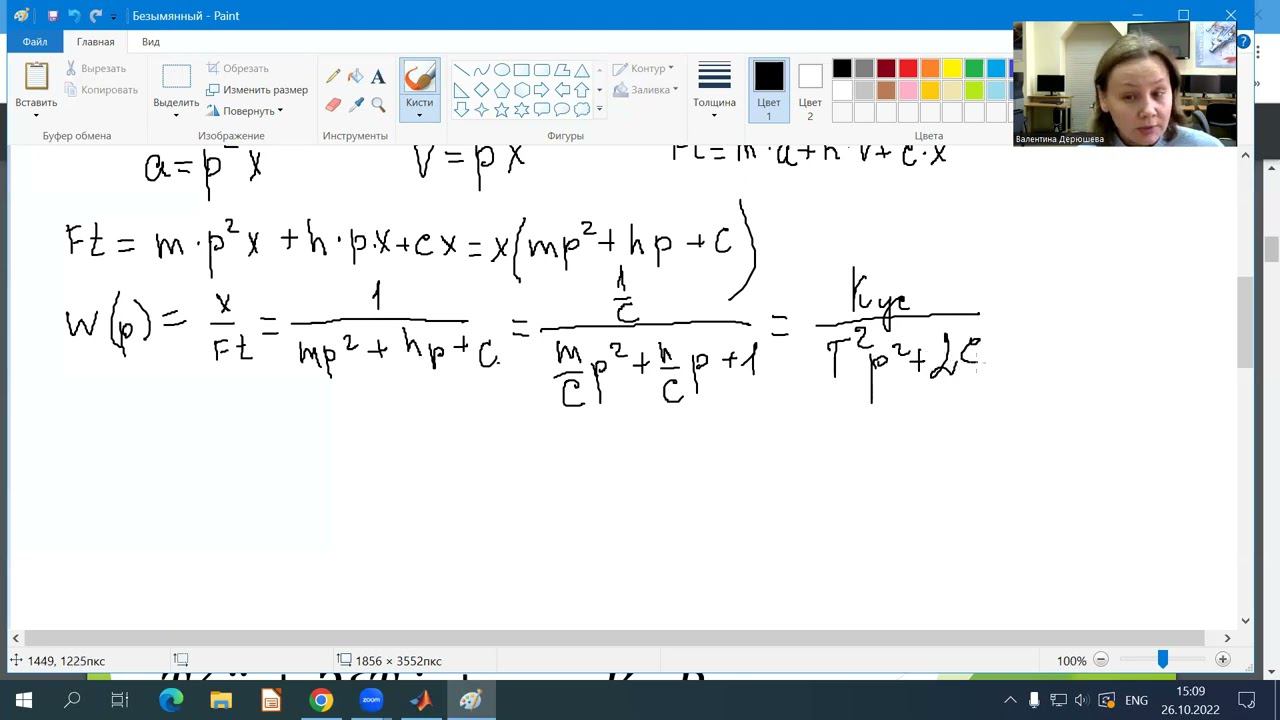Choose the straight line shape
This screenshot has width=1280, height=720.
pyautogui.click(x=461, y=70)
